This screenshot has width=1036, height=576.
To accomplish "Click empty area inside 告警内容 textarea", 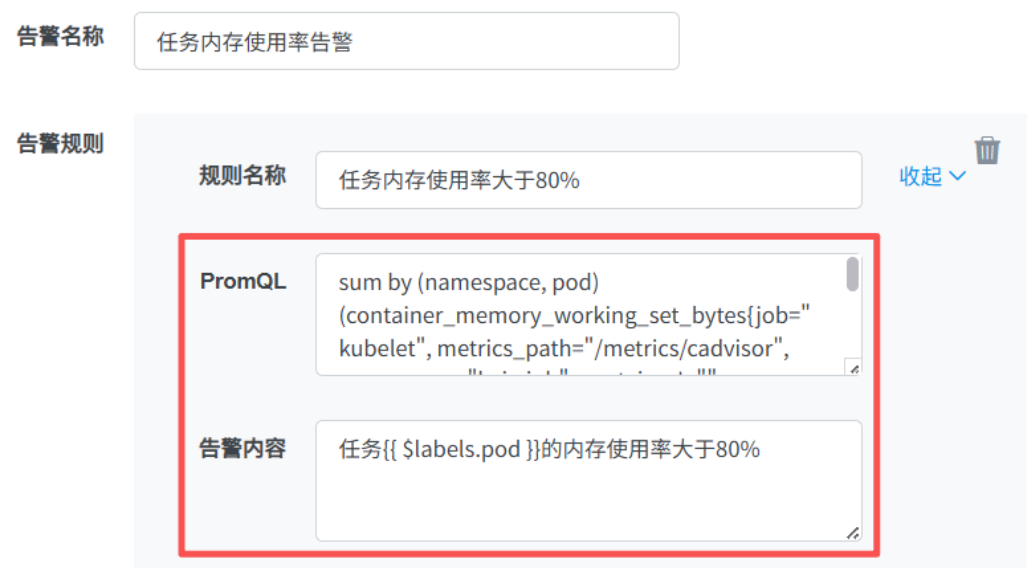I will pyautogui.click(x=588, y=505).
